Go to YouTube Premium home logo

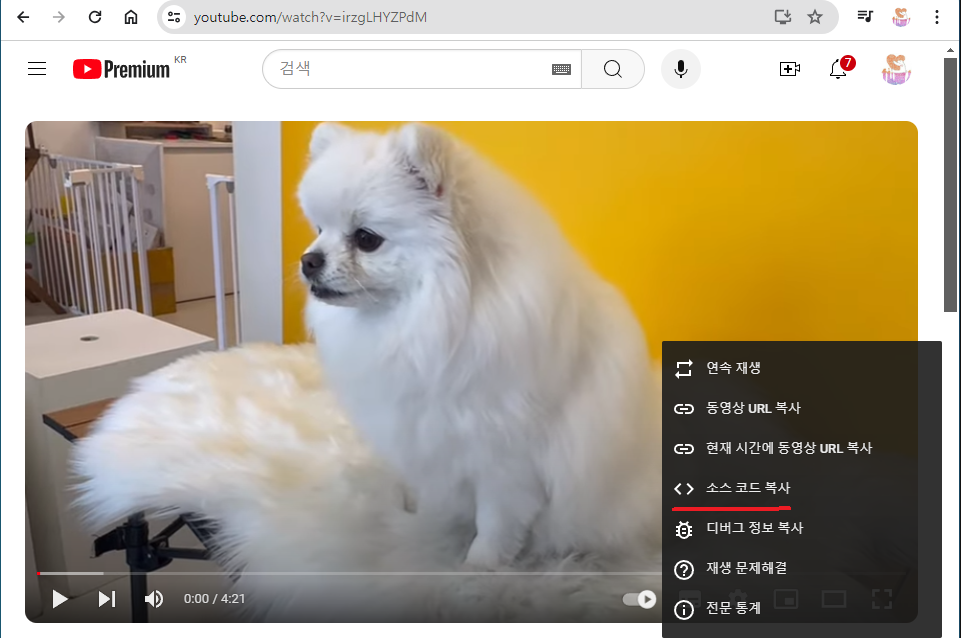(x=121, y=69)
